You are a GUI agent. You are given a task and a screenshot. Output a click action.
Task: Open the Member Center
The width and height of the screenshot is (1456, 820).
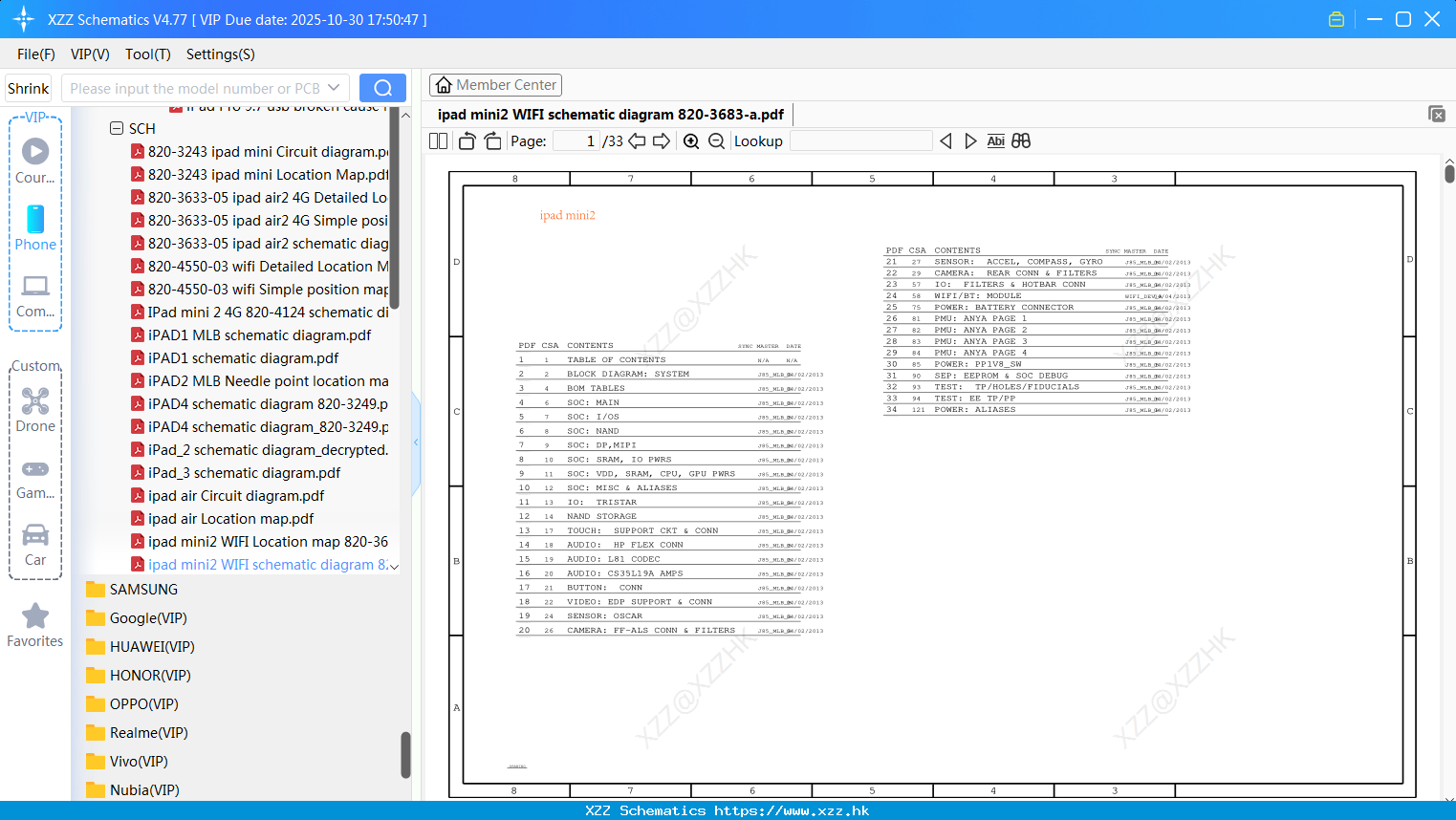tap(495, 85)
